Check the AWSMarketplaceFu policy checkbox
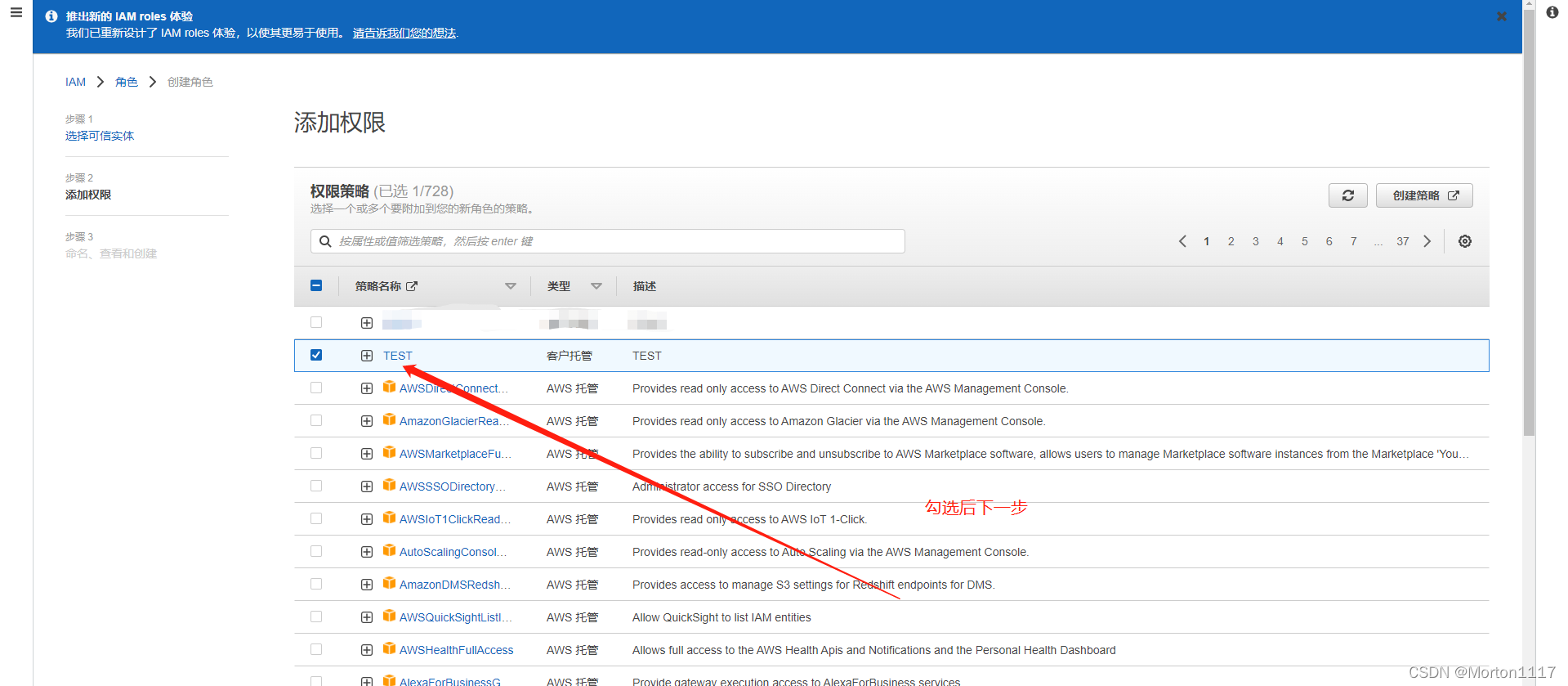This screenshot has width=1568, height=686. tap(316, 453)
